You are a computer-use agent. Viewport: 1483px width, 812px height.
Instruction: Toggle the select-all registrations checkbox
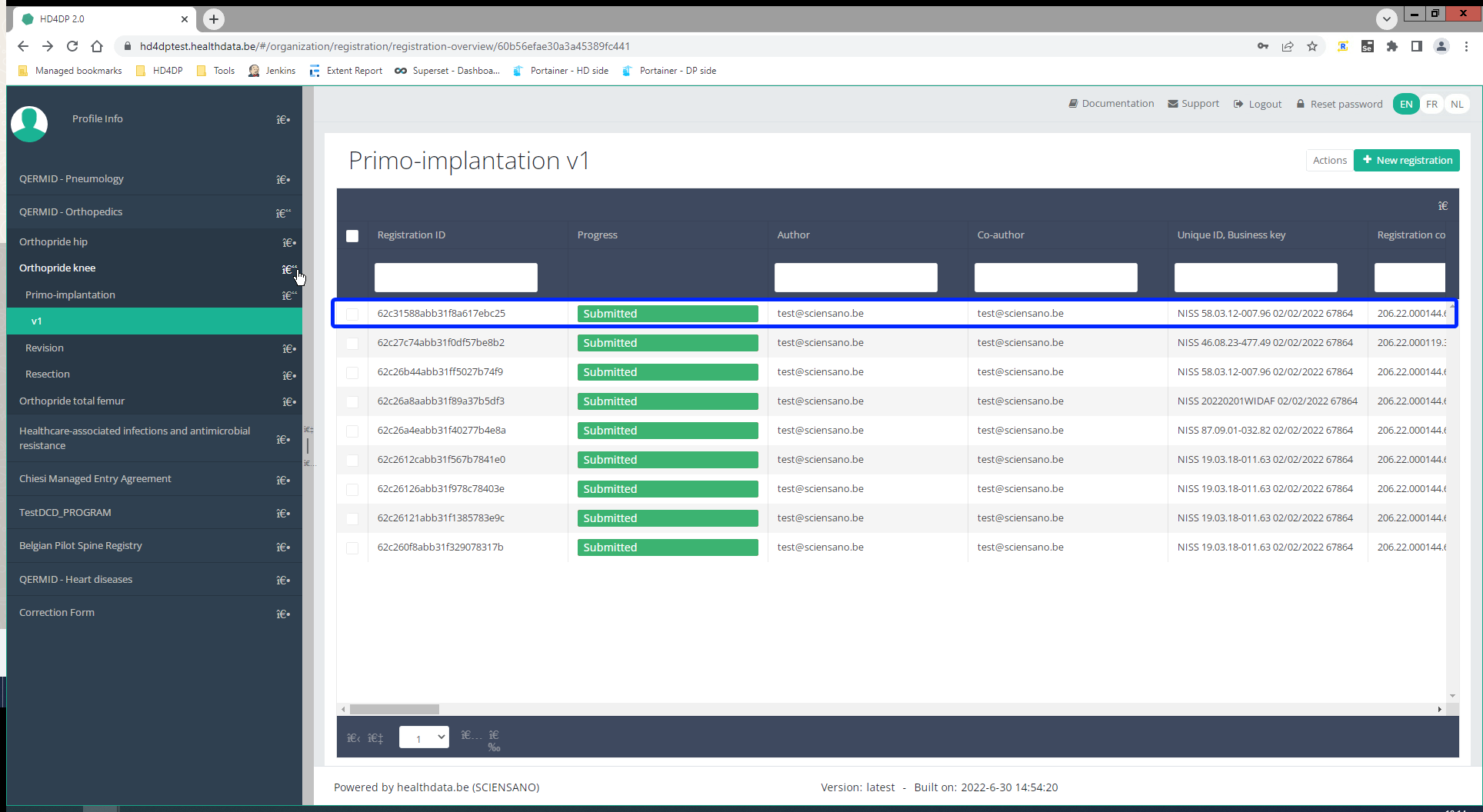coord(352,236)
